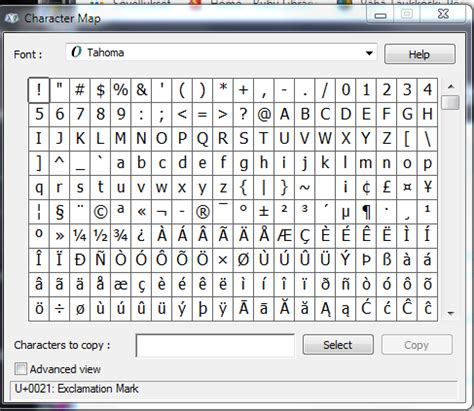The width and height of the screenshot is (474, 411).
Task: Select the registered trademark ® cell
Action: 203,212
